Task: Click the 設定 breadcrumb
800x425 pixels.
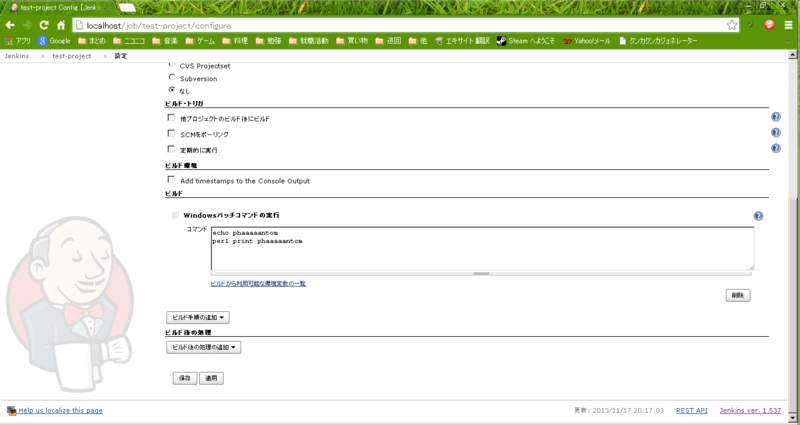Action: (121, 56)
